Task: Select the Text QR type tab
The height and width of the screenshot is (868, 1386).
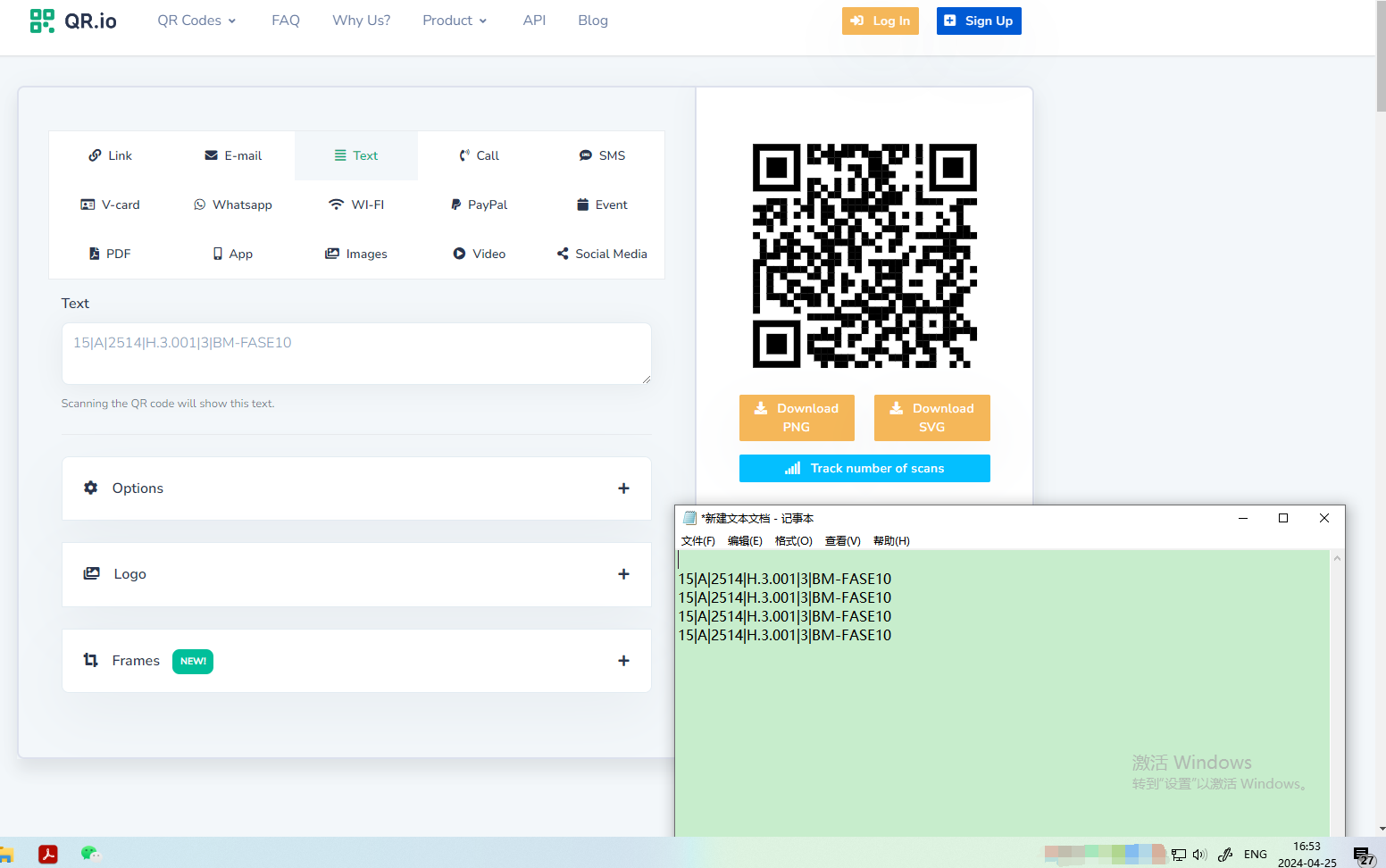Action: click(356, 155)
